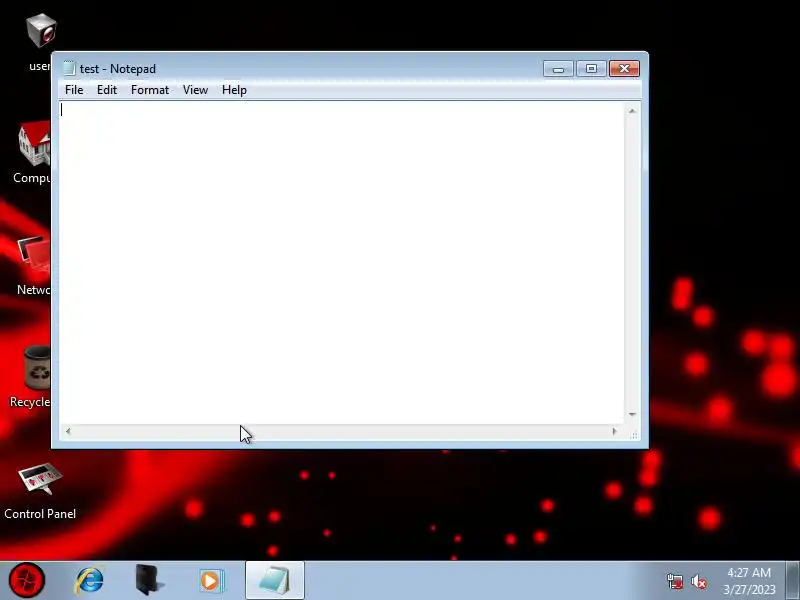Minimize the Notepad window
This screenshot has width=800, height=600.
pos(558,69)
